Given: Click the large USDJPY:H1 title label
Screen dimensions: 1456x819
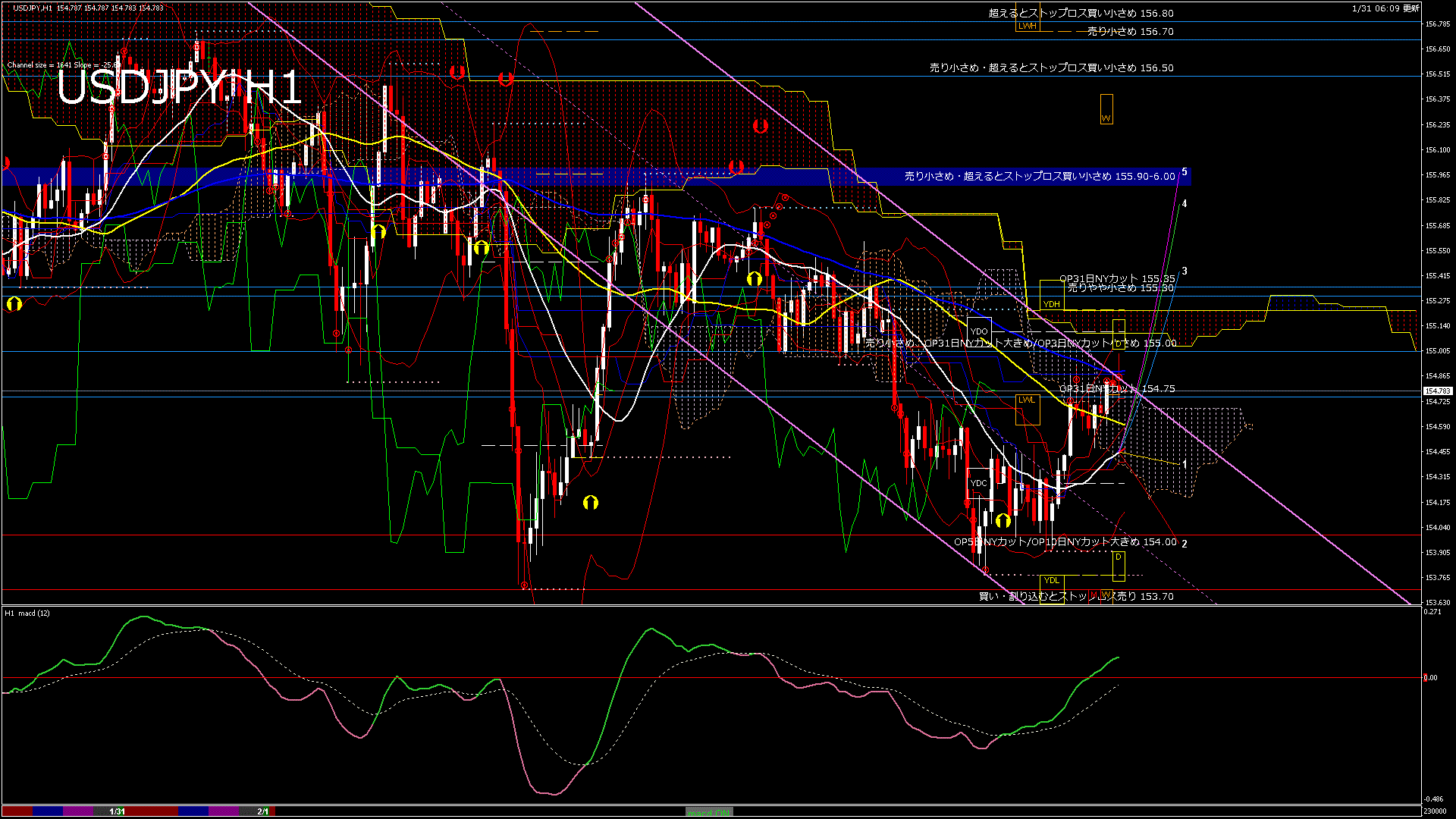Looking at the screenshot, I should click(x=179, y=87).
